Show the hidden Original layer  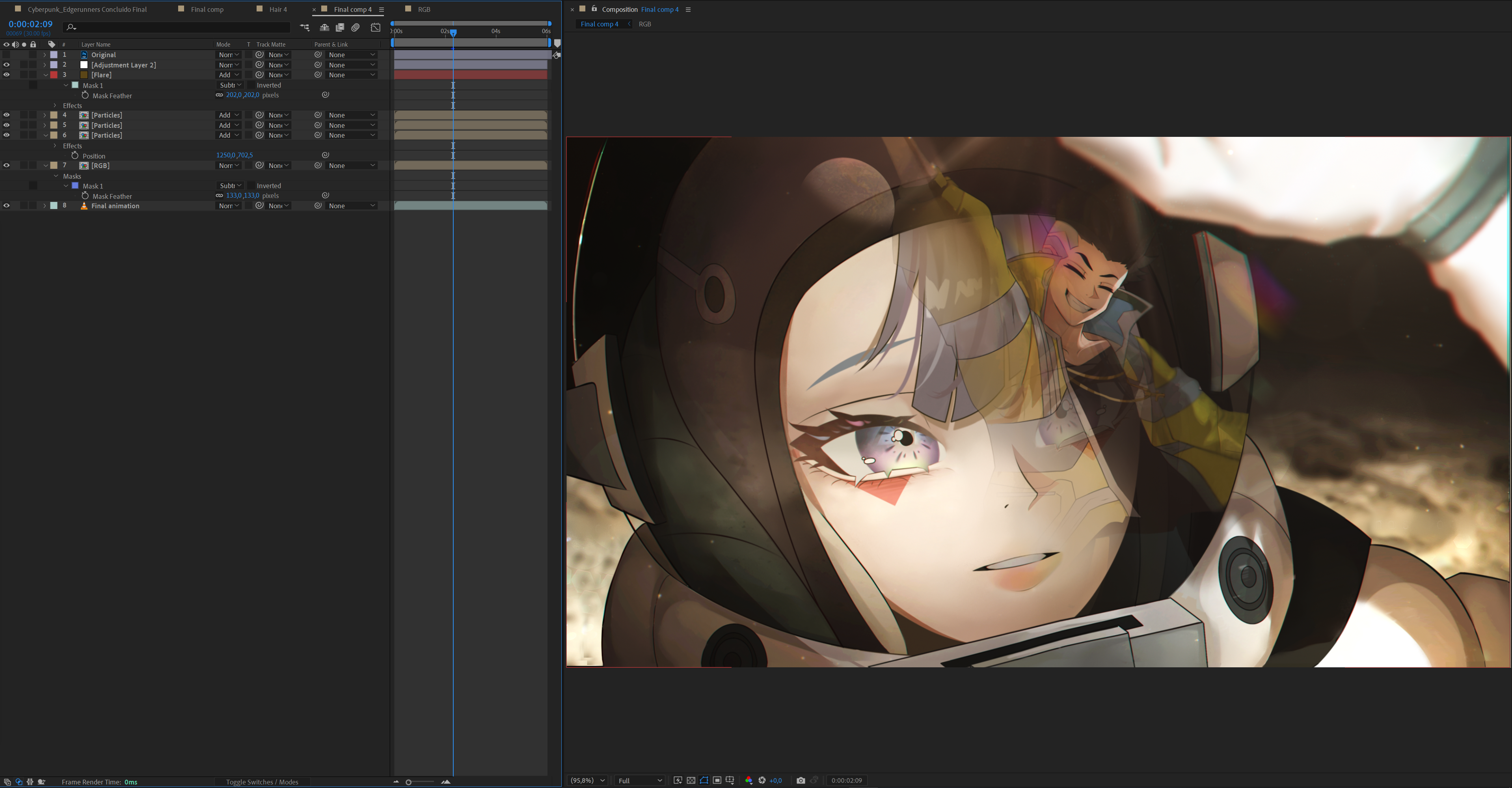tap(6, 54)
